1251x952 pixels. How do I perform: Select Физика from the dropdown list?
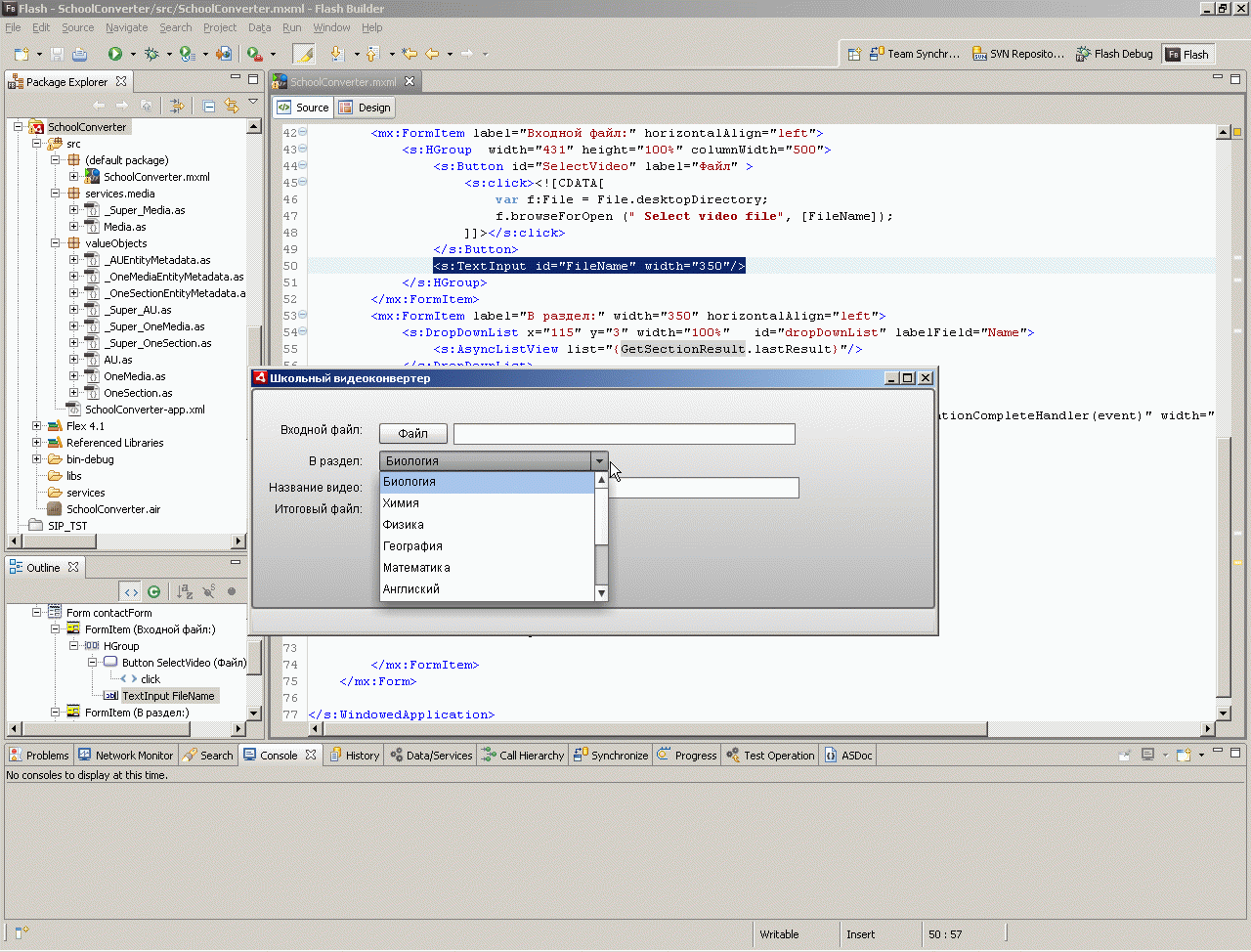[x=404, y=525]
